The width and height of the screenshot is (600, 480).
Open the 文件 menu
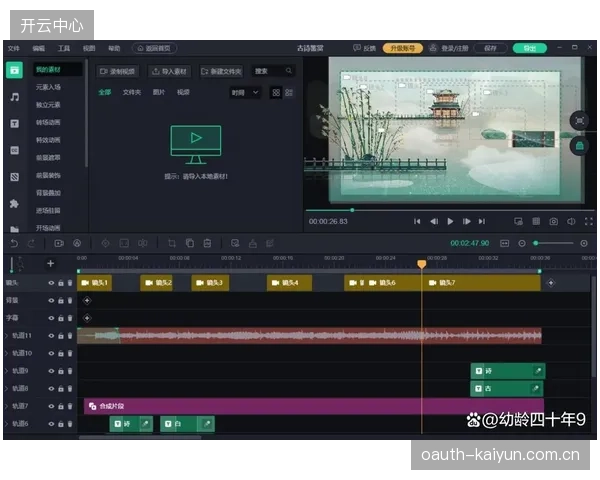click(x=14, y=48)
